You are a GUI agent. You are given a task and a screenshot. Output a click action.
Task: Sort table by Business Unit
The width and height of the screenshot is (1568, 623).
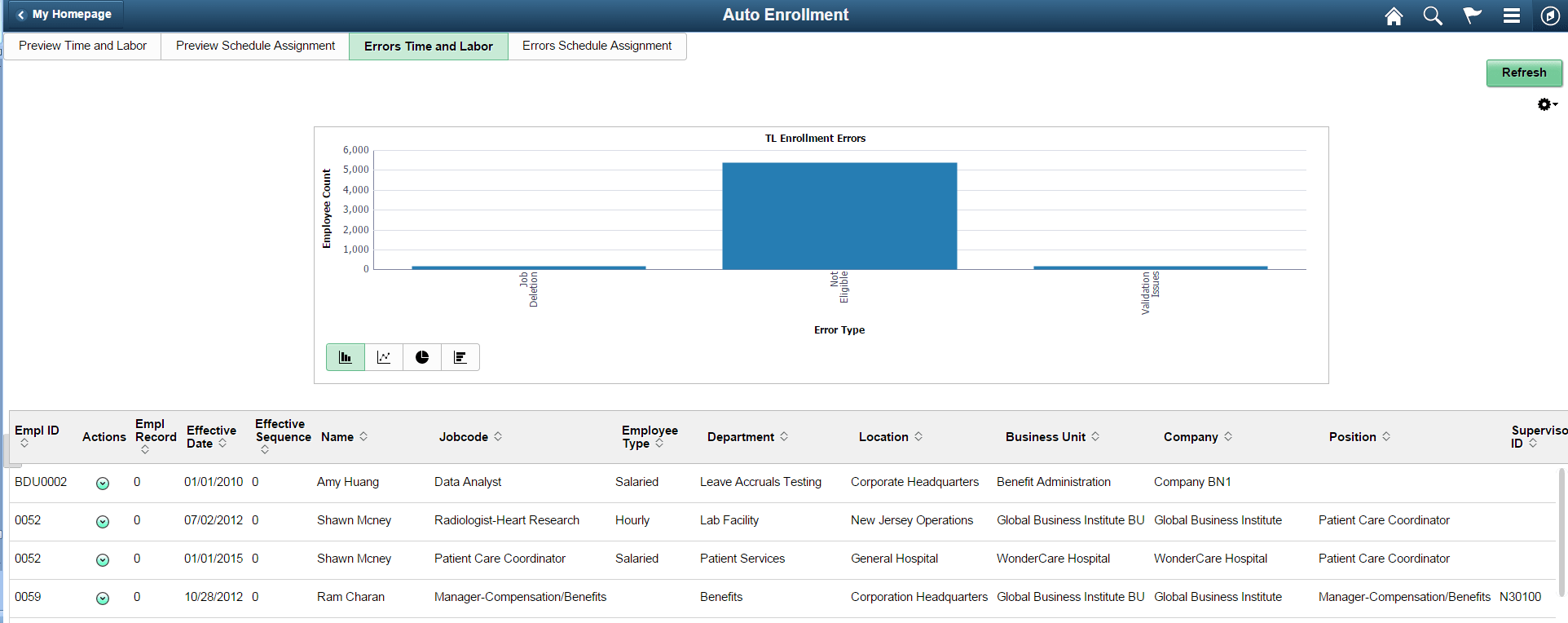pyautogui.click(x=1052, y=437)
